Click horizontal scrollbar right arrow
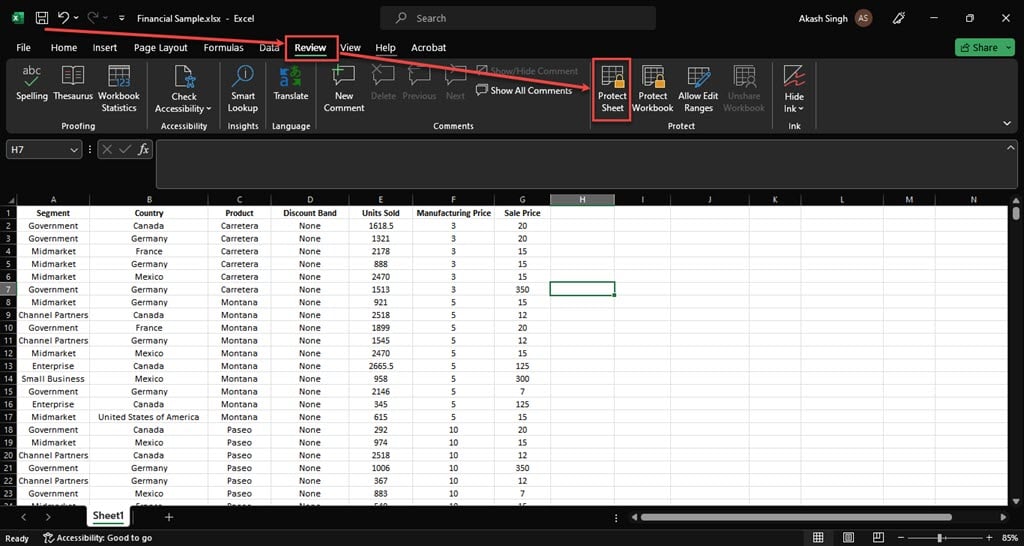 pyautogui.click(x=1004, y=517)
